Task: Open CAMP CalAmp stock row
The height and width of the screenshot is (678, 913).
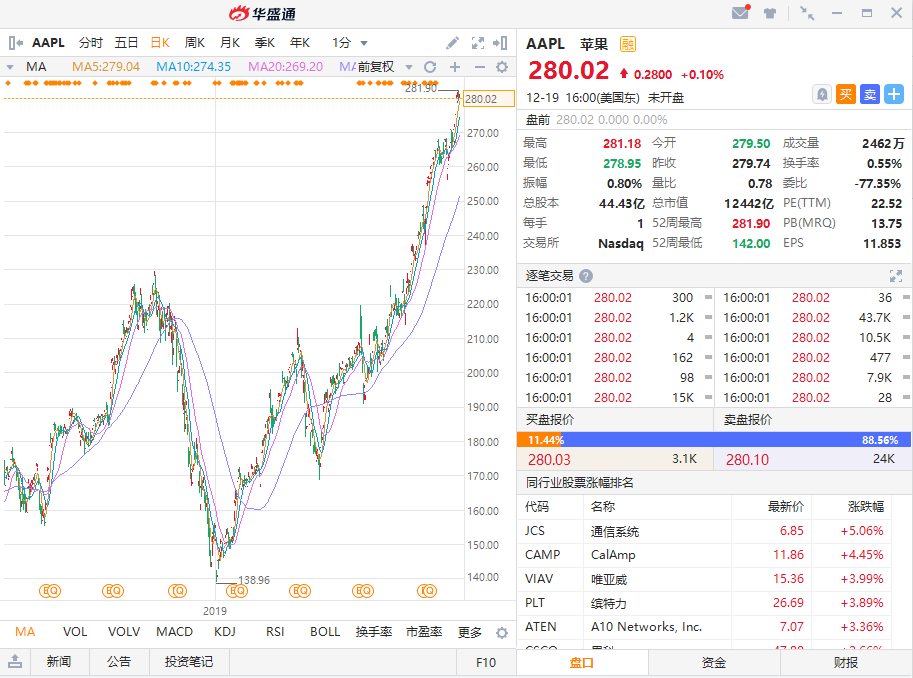Action: tap(705, 555)
